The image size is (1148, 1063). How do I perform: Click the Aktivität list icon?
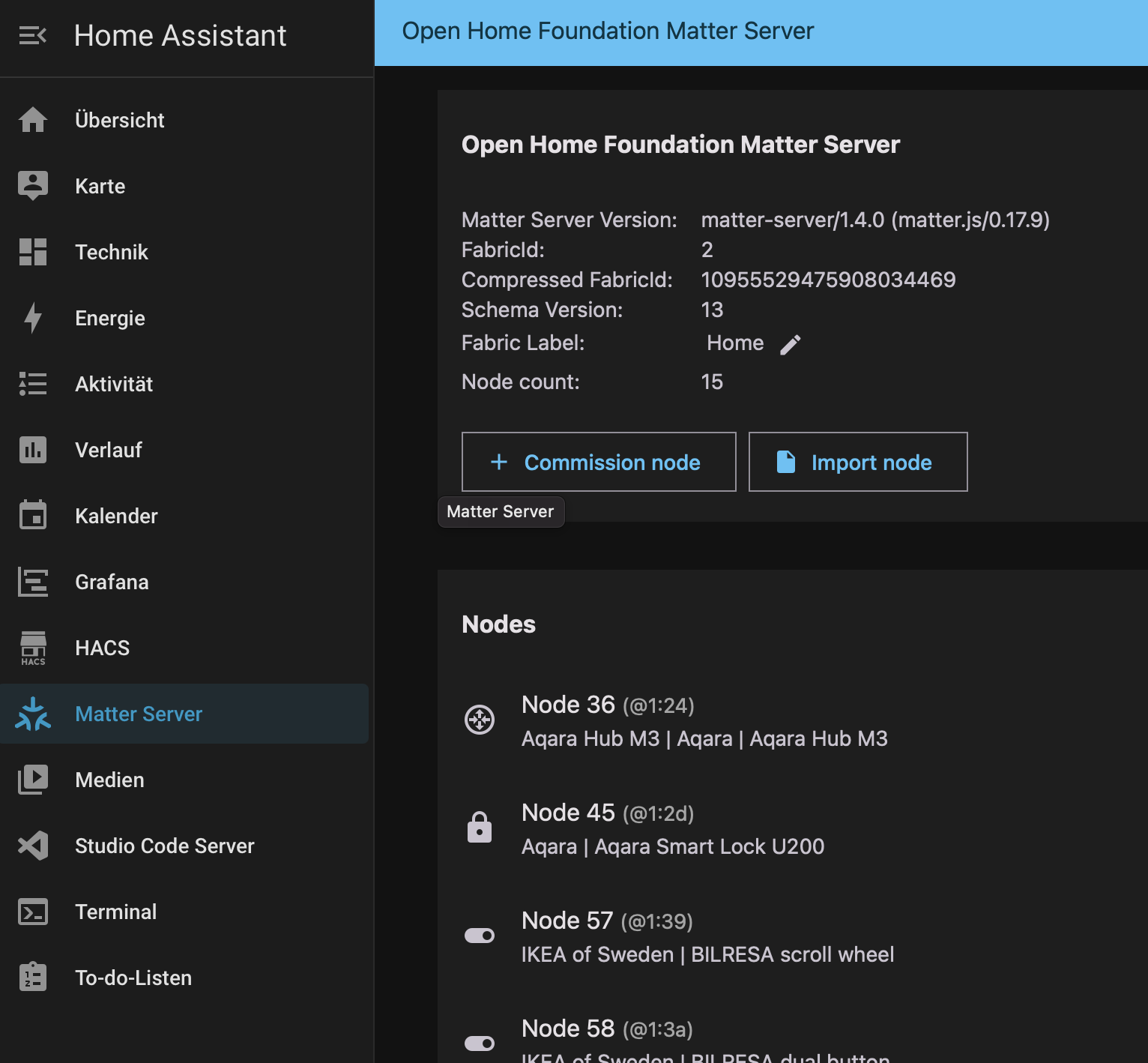pos(33,384)
